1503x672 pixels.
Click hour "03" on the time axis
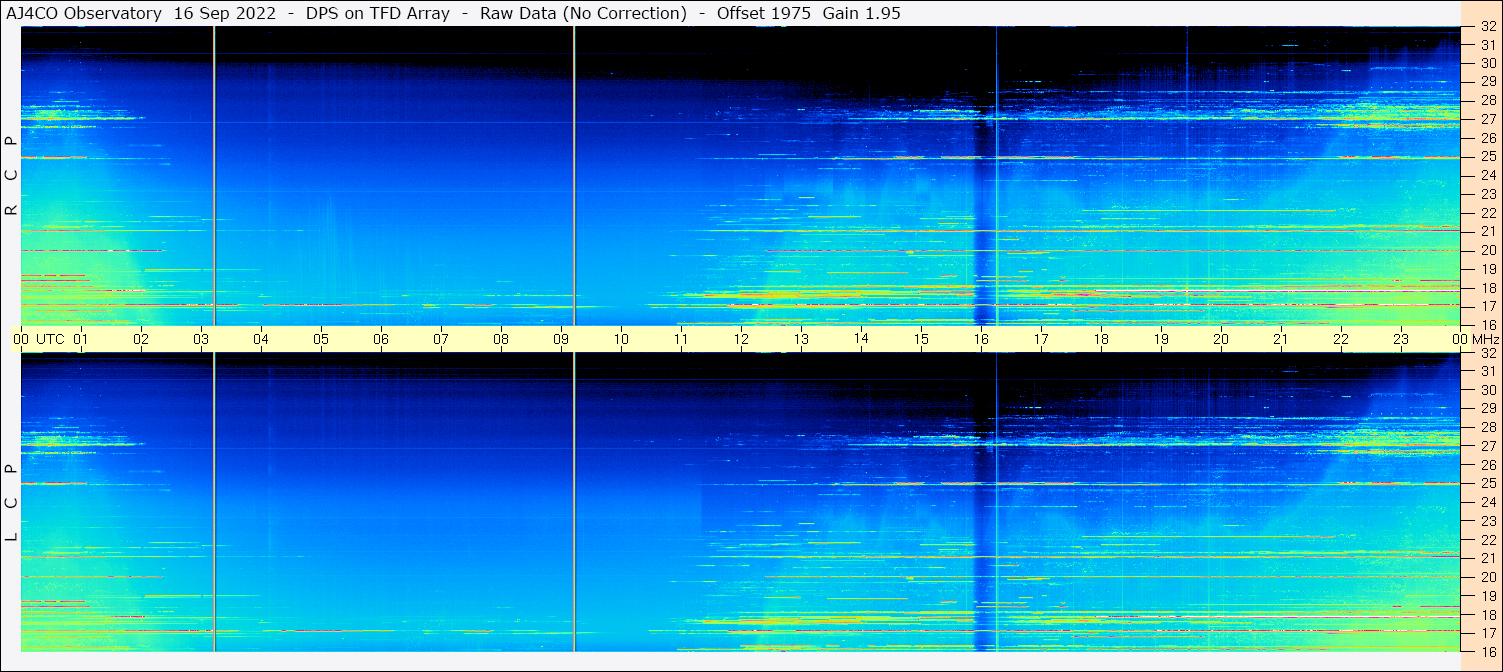coord(201,339)
